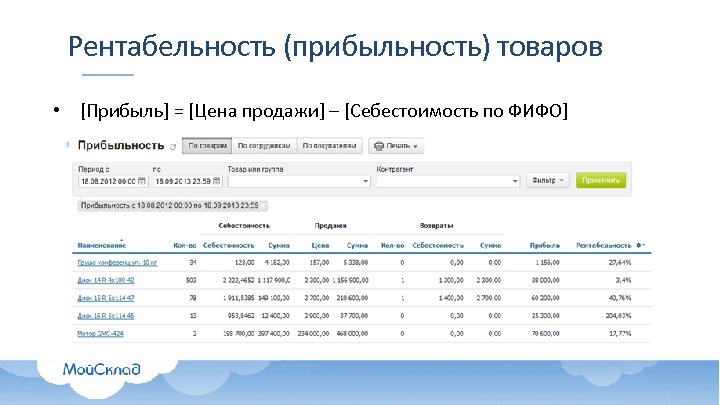Open the Диск 16 R product link
720x405 pixels.
click(106, 316)
